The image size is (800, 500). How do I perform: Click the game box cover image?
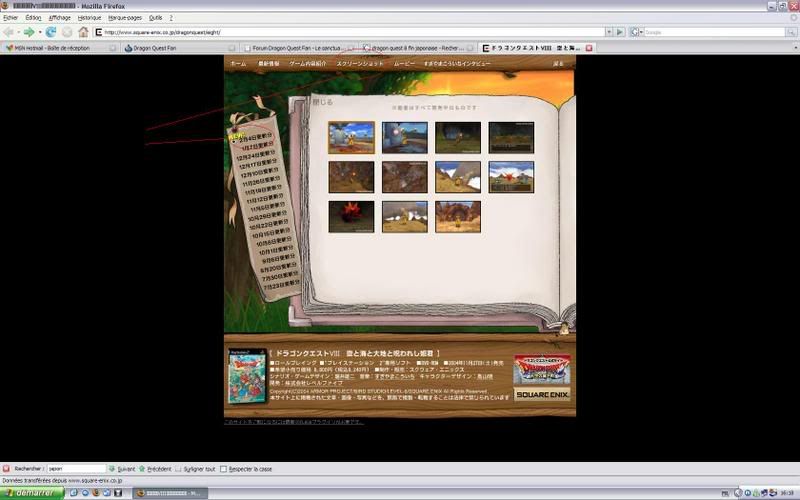tap(247, 376)
